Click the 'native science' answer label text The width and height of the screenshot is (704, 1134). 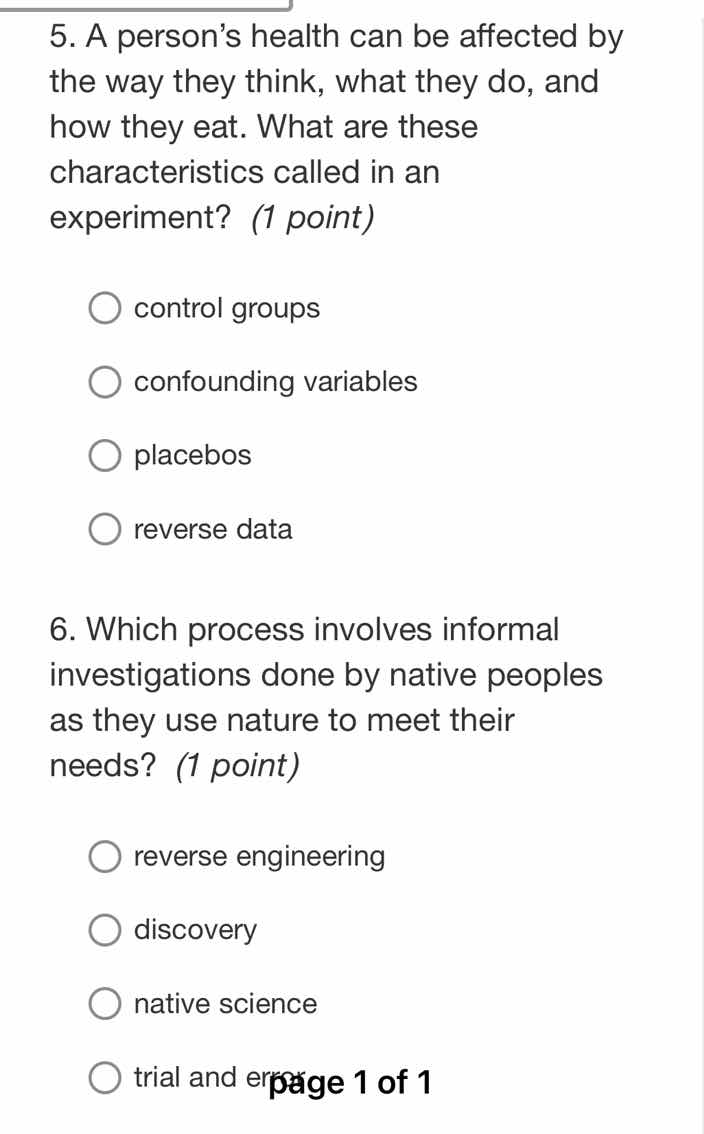226,1004
